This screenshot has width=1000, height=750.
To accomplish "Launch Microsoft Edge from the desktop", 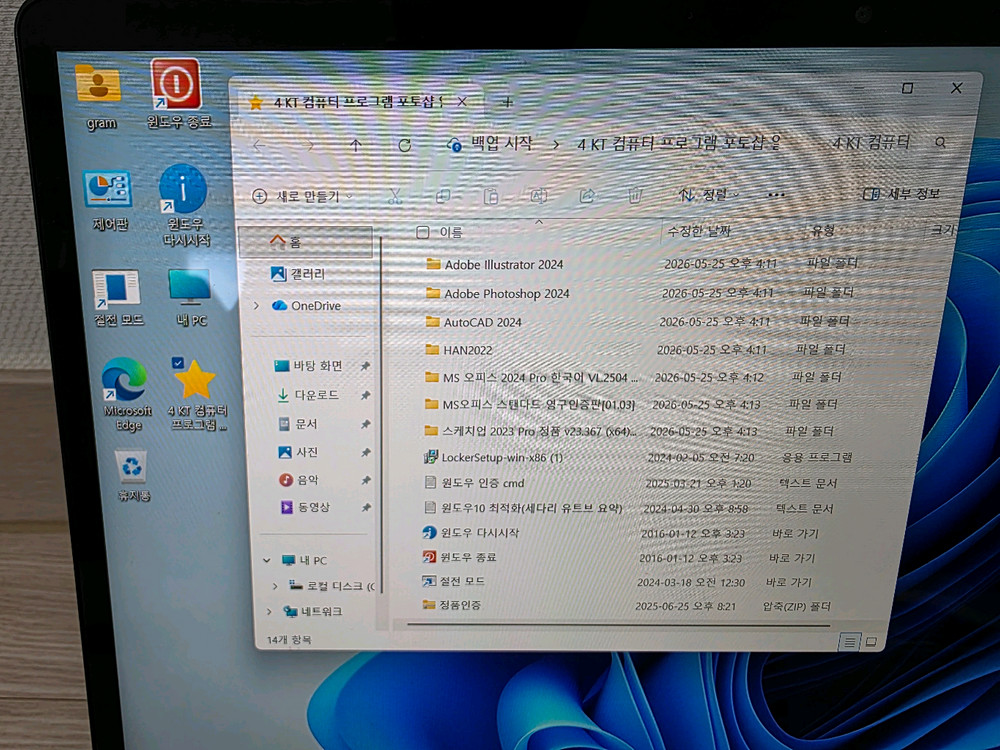I will pyautogui.click(x=126, y=394).
